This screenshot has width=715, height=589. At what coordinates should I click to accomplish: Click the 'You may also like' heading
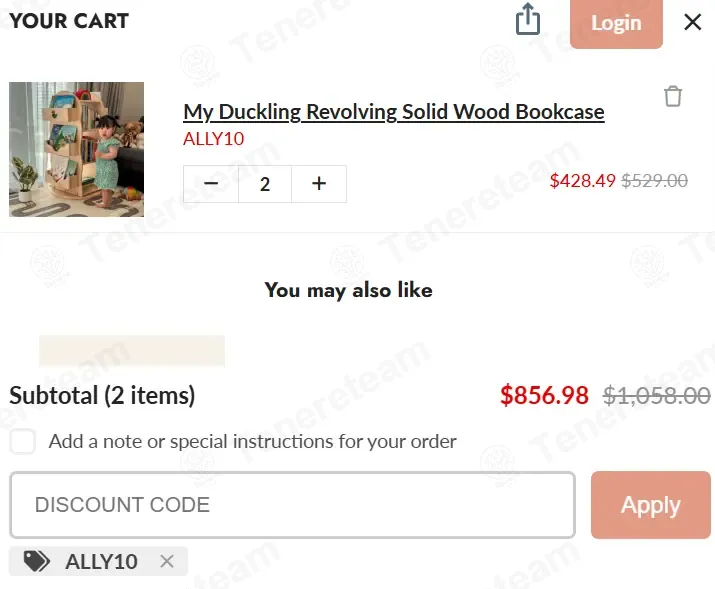coord(348,290)
